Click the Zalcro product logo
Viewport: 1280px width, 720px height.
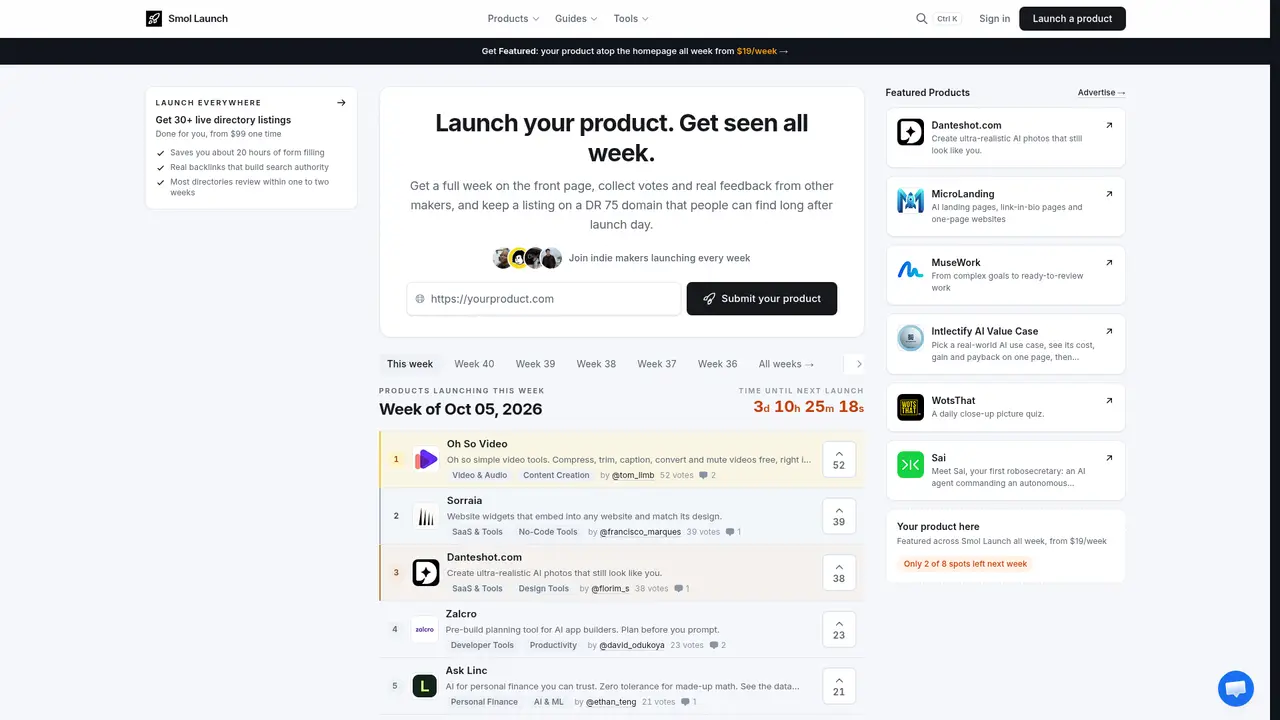(x=425, y=629)
